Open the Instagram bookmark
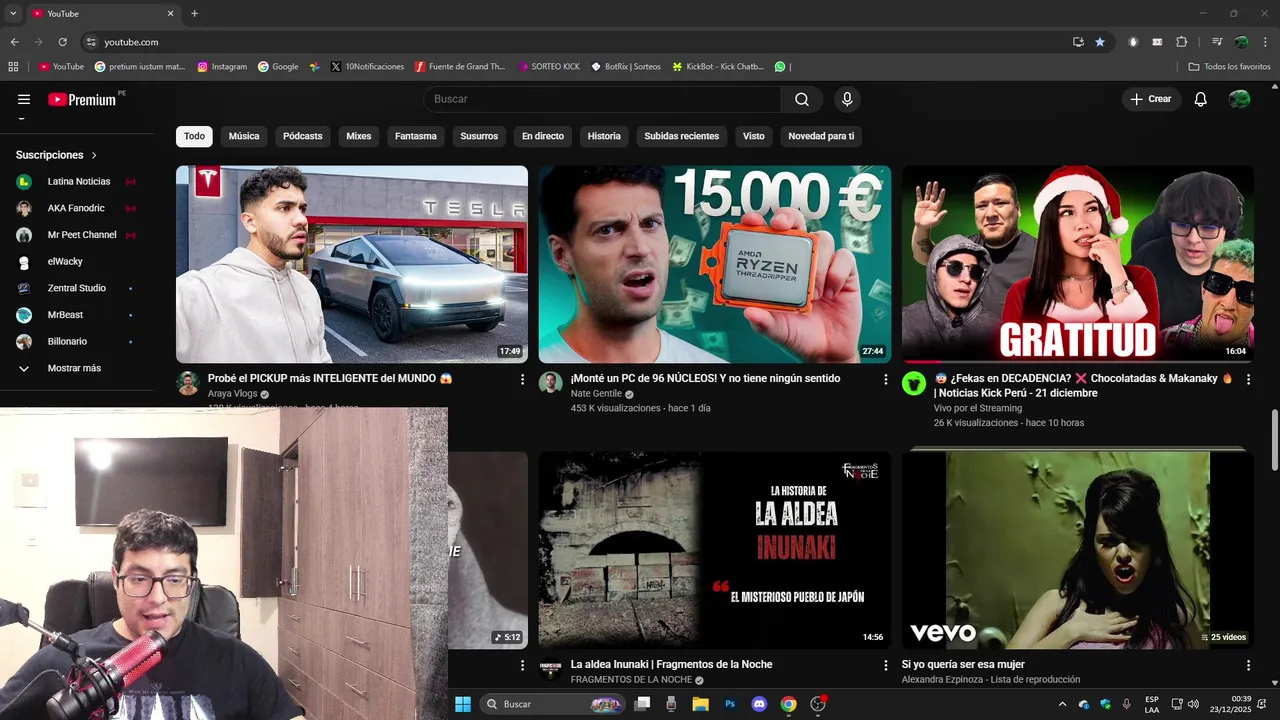1280x720 pixels. click(221, 67)
